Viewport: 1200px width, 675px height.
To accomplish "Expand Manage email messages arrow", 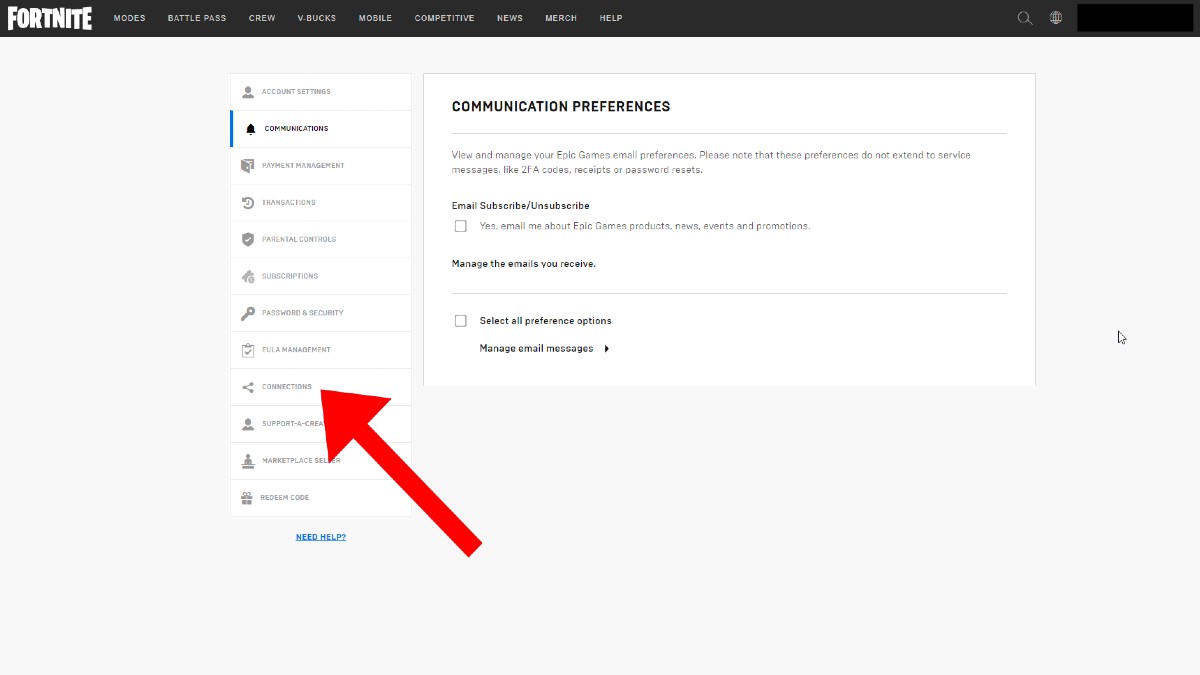I will click(x=607, y=349).
